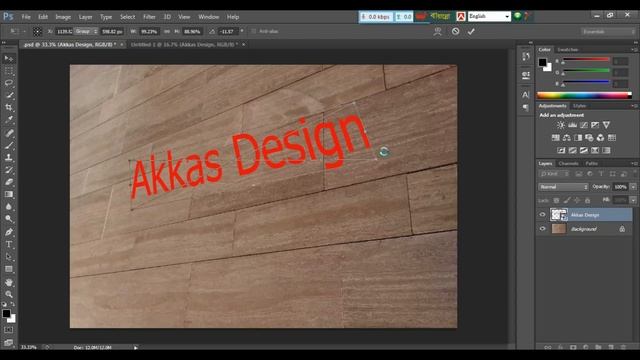
Task: Select the Eraser tool
Action: click(9, 182)
